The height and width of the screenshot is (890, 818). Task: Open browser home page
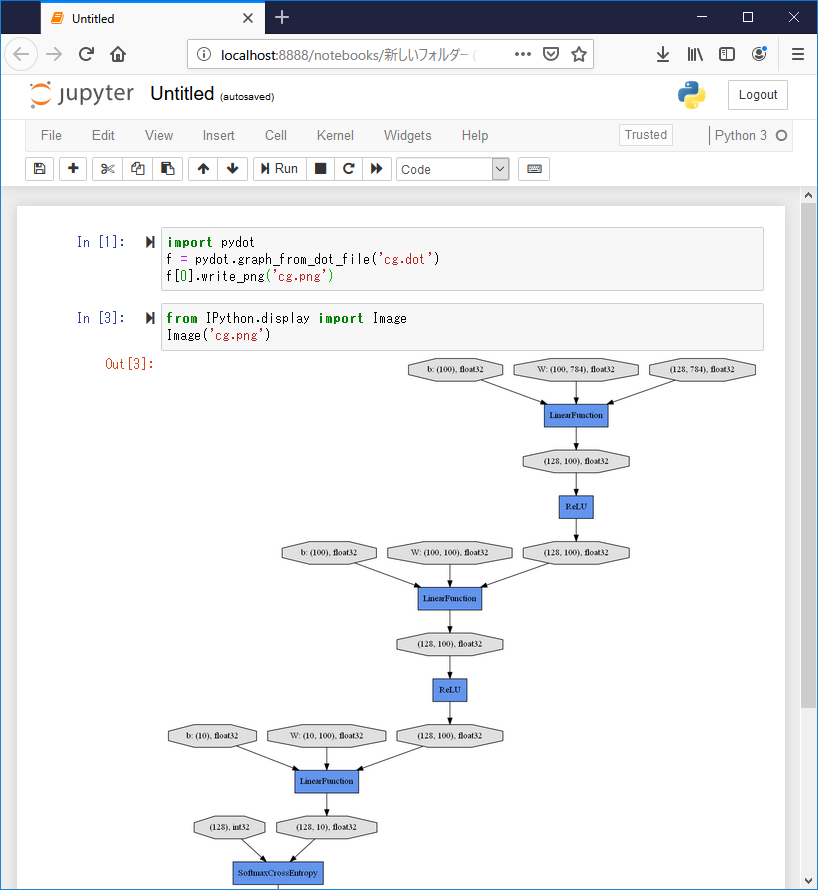point(118,54)
